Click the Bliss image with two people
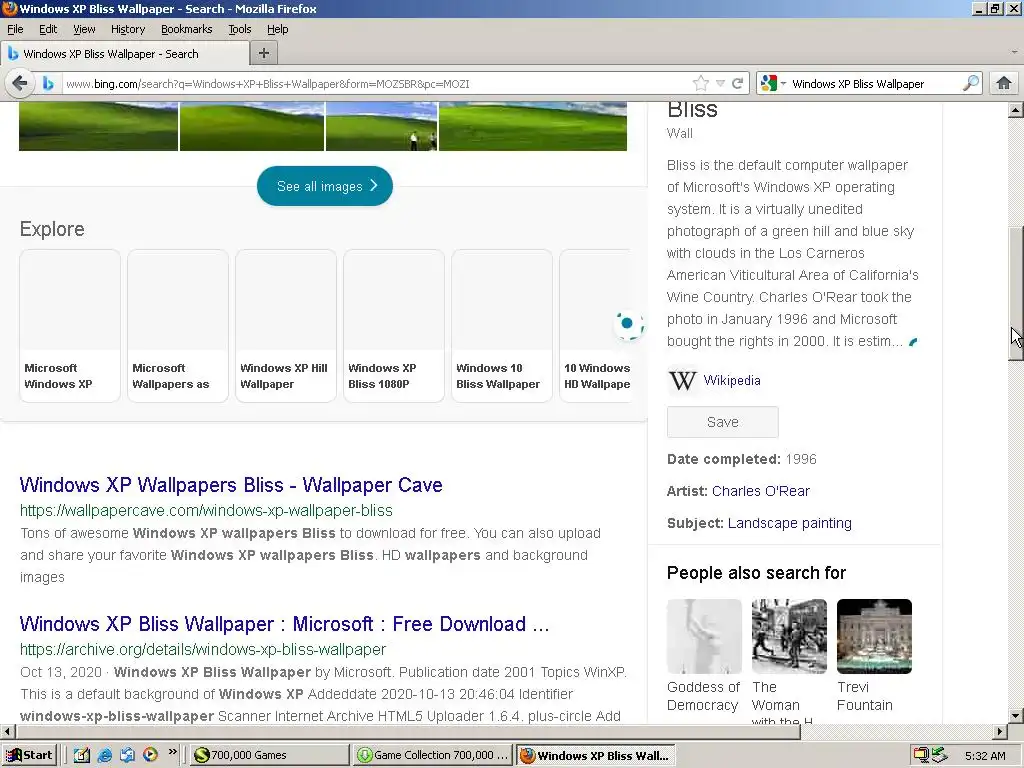 pyautogui.click(x=381, y=126)
